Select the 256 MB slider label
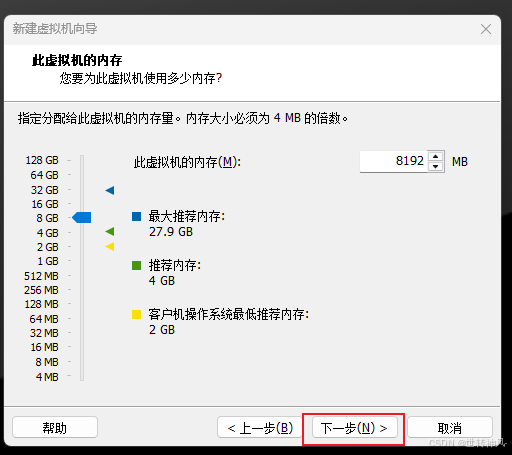The width and height of the screenshot is (512, 455). click(41, 290)
